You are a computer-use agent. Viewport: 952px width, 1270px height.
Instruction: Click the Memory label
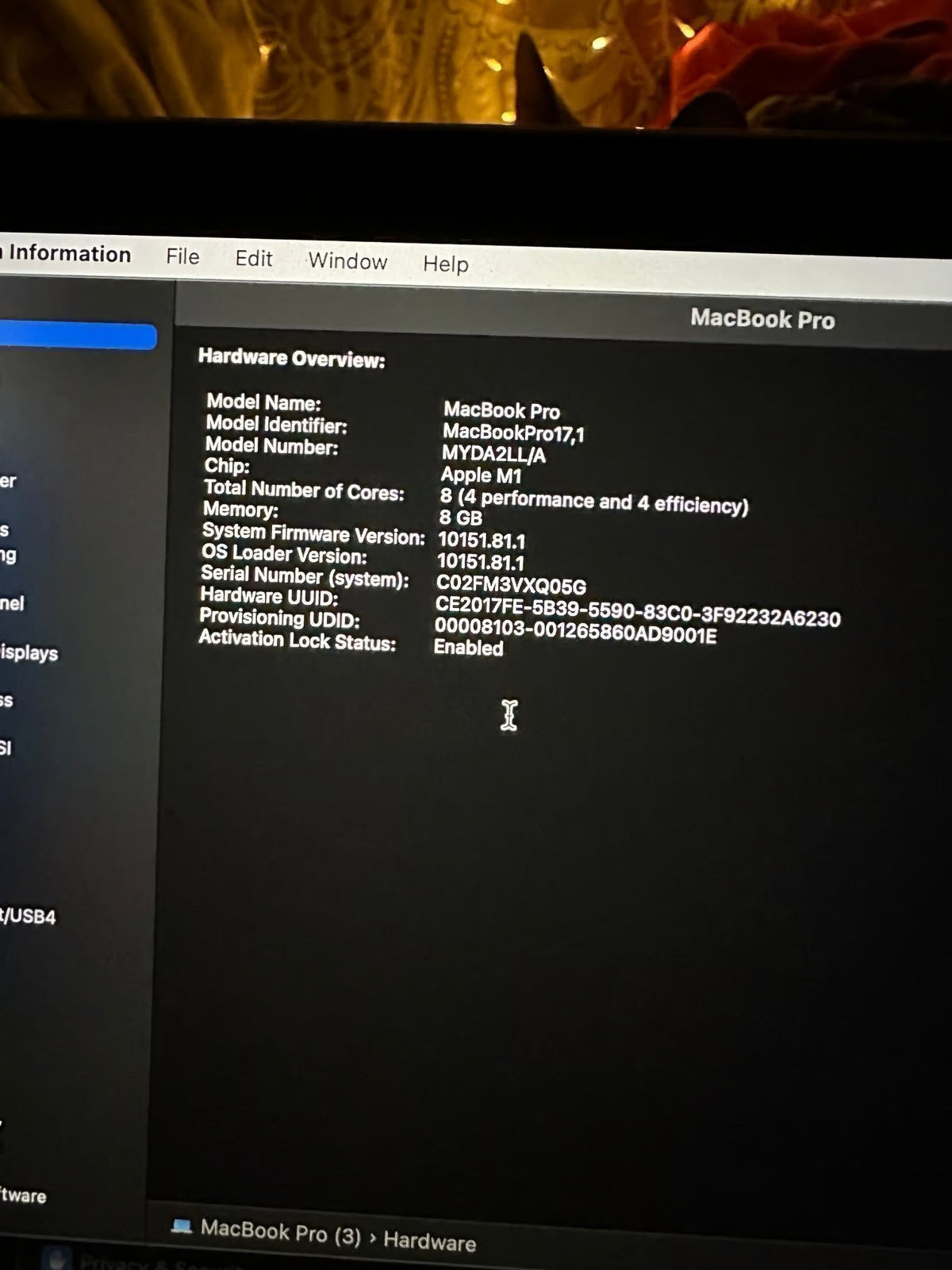241,509
